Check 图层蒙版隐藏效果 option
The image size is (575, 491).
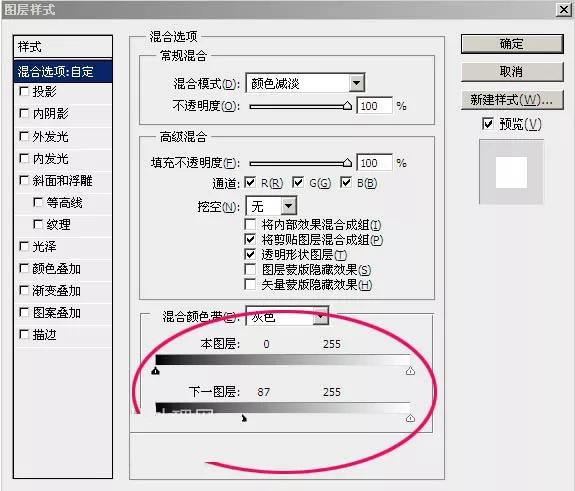(250, 270)
